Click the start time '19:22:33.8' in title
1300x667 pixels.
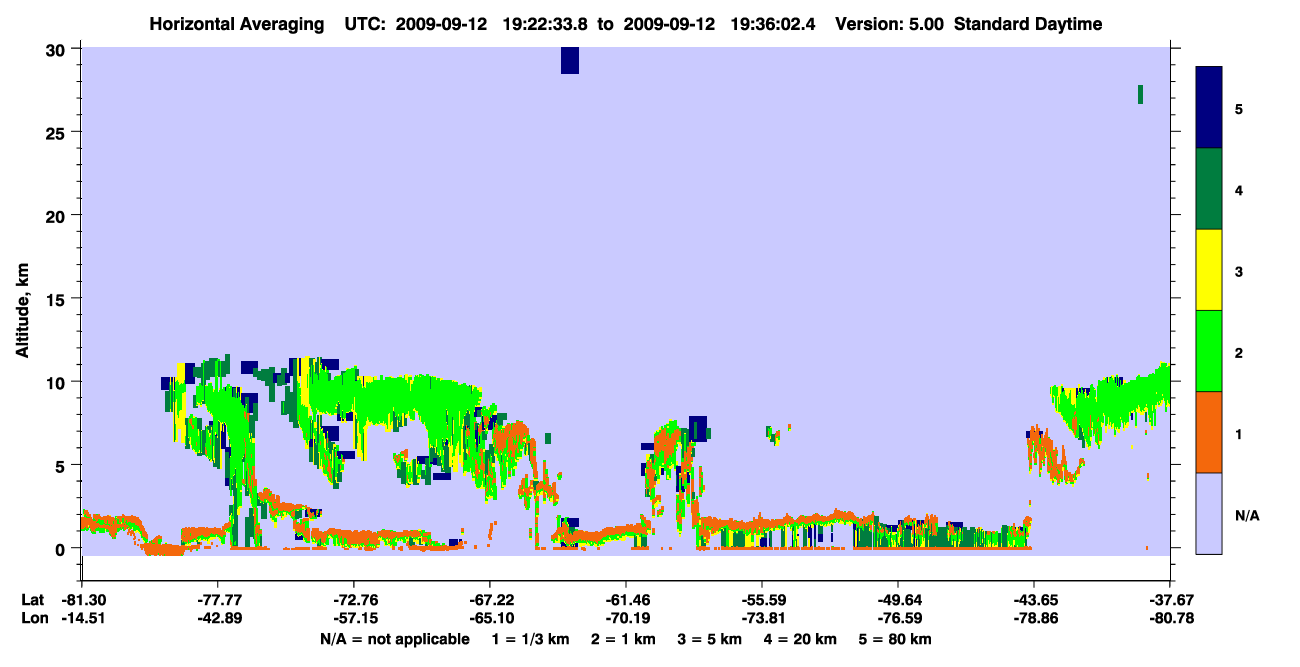pos(546,24)
